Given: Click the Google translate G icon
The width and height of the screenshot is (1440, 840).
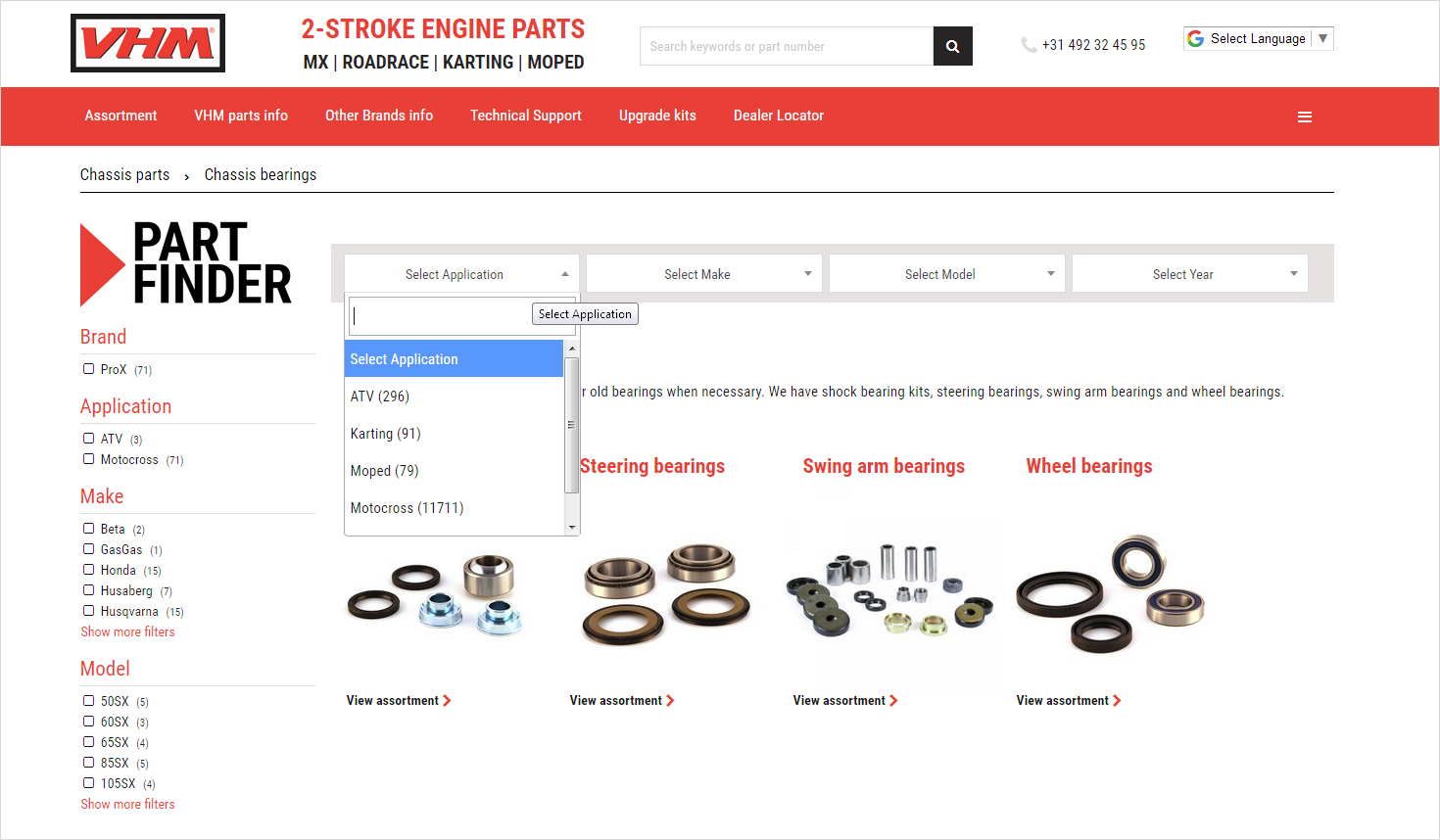Looking at the screenshot, I should click(x=1196, y=39).
